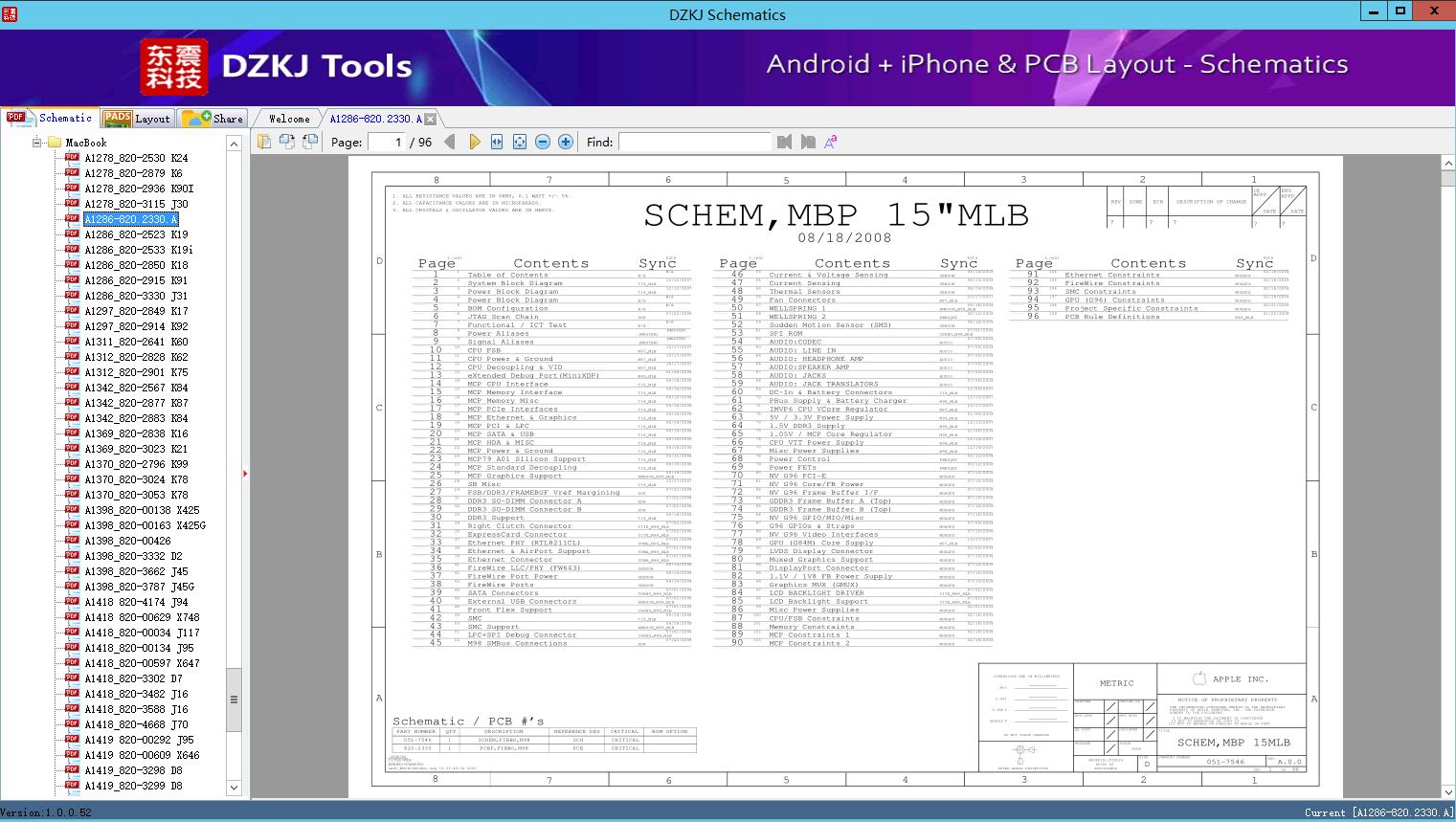Click the page number input field
This screenshot has height=822, width=1456.
[x=385, y=142]
